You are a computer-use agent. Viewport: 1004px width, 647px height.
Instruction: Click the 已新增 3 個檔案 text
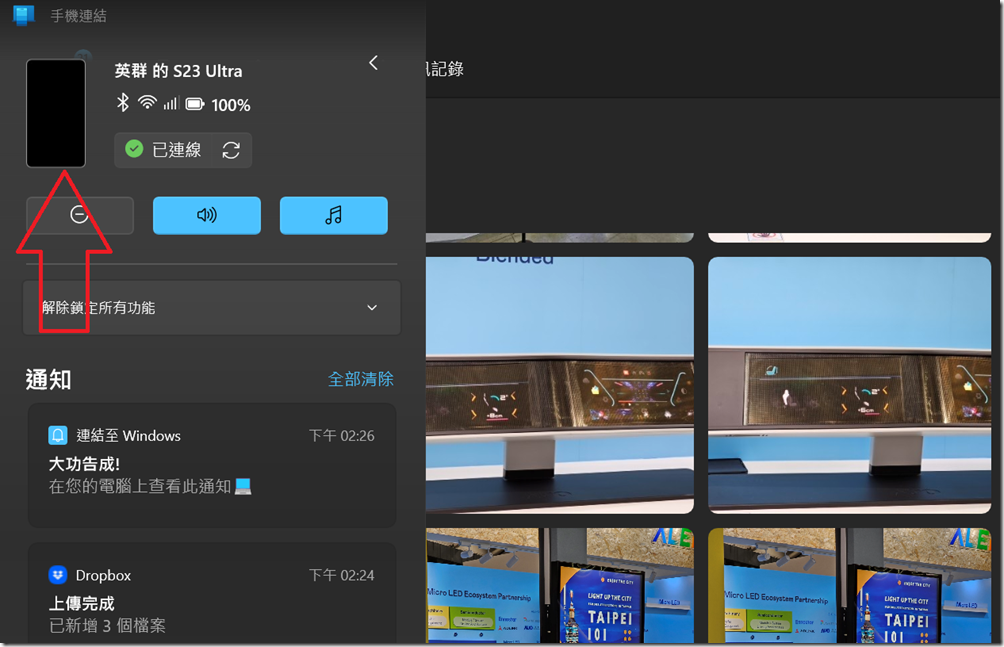(x=108, y=625)
